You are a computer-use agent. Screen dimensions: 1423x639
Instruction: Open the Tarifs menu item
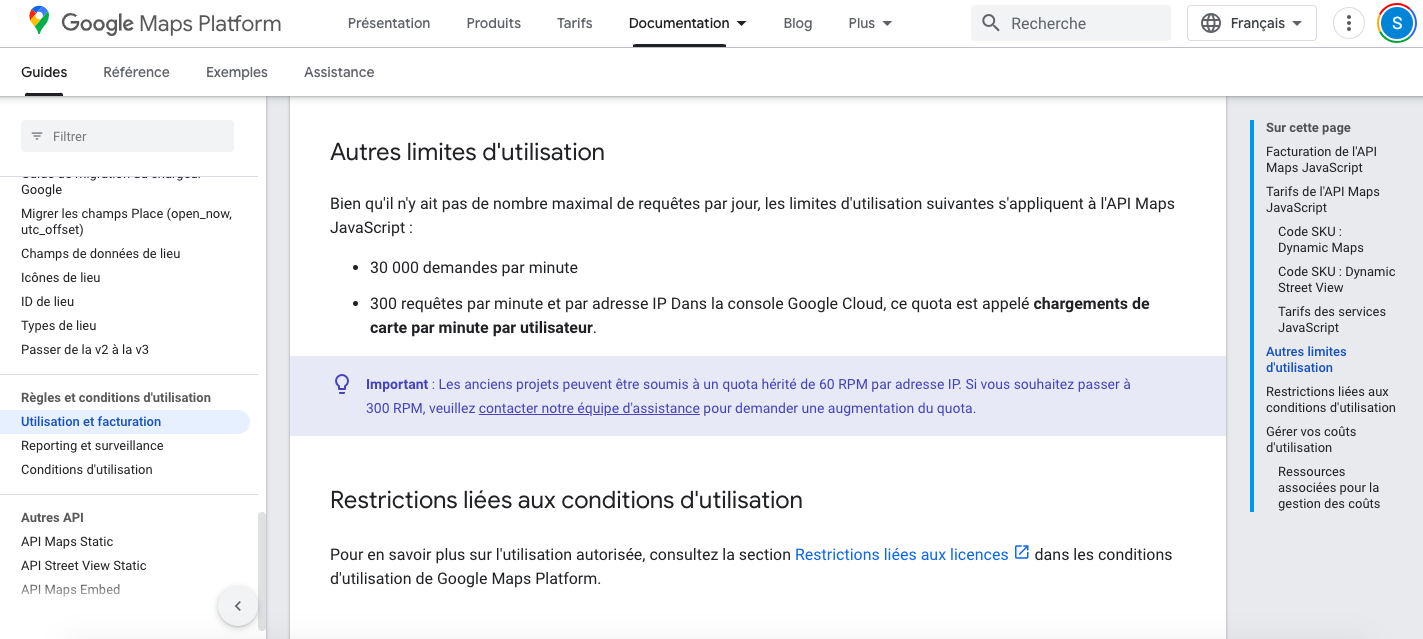click(x=575, y=23)
